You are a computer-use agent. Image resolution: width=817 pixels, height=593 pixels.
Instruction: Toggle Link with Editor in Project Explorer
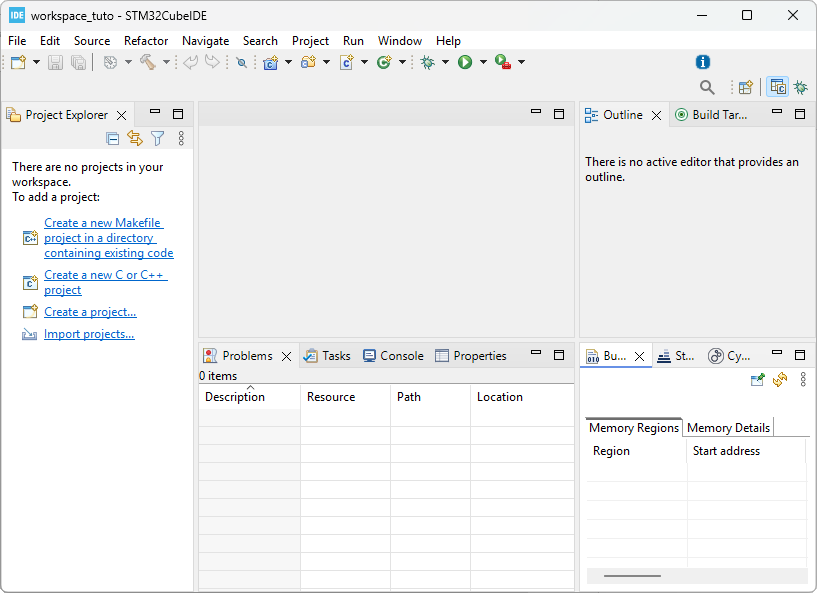pyautogui.click(x=135, y=139)
